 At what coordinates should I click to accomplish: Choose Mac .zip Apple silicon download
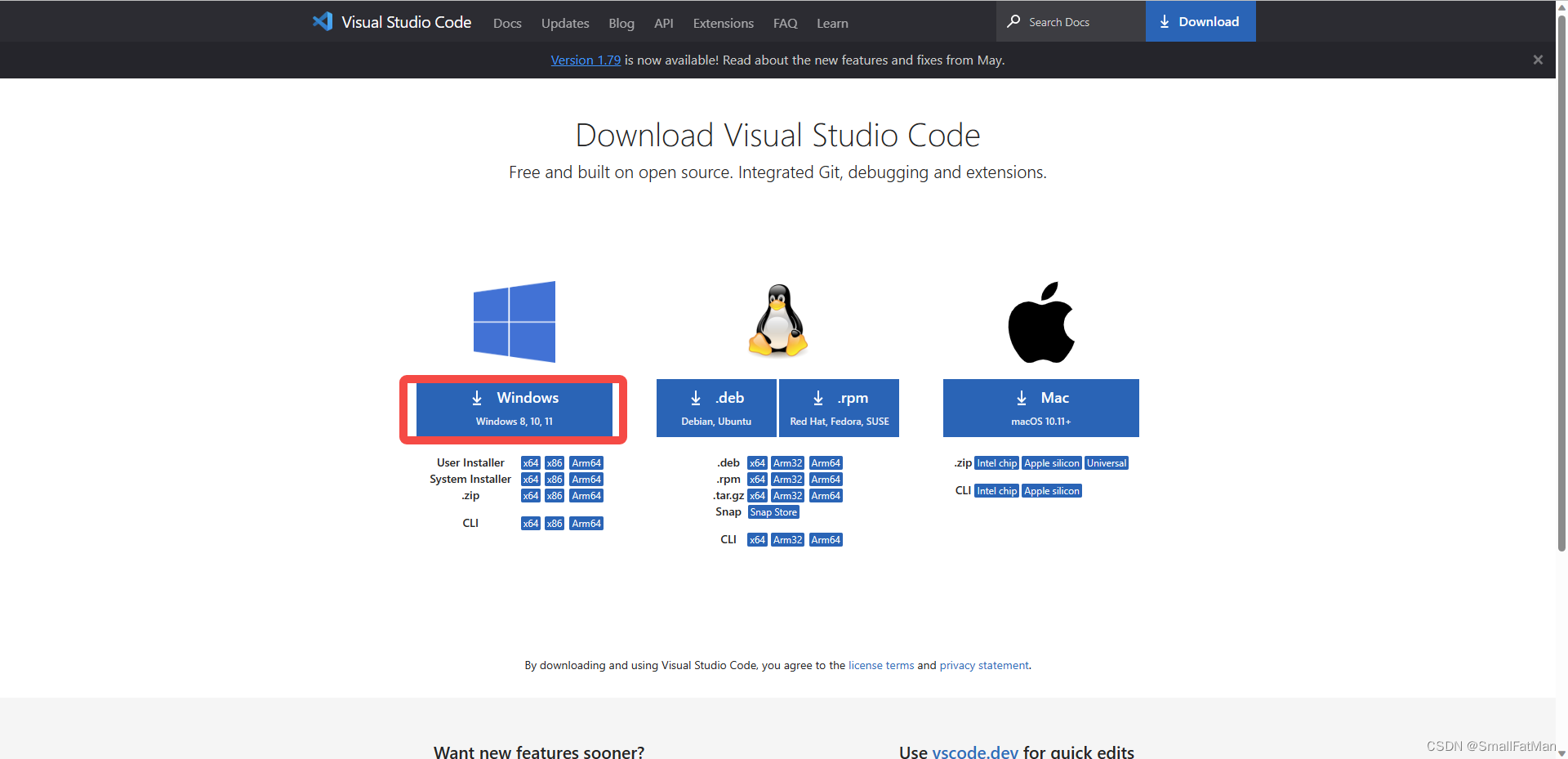coord(1052,463)
